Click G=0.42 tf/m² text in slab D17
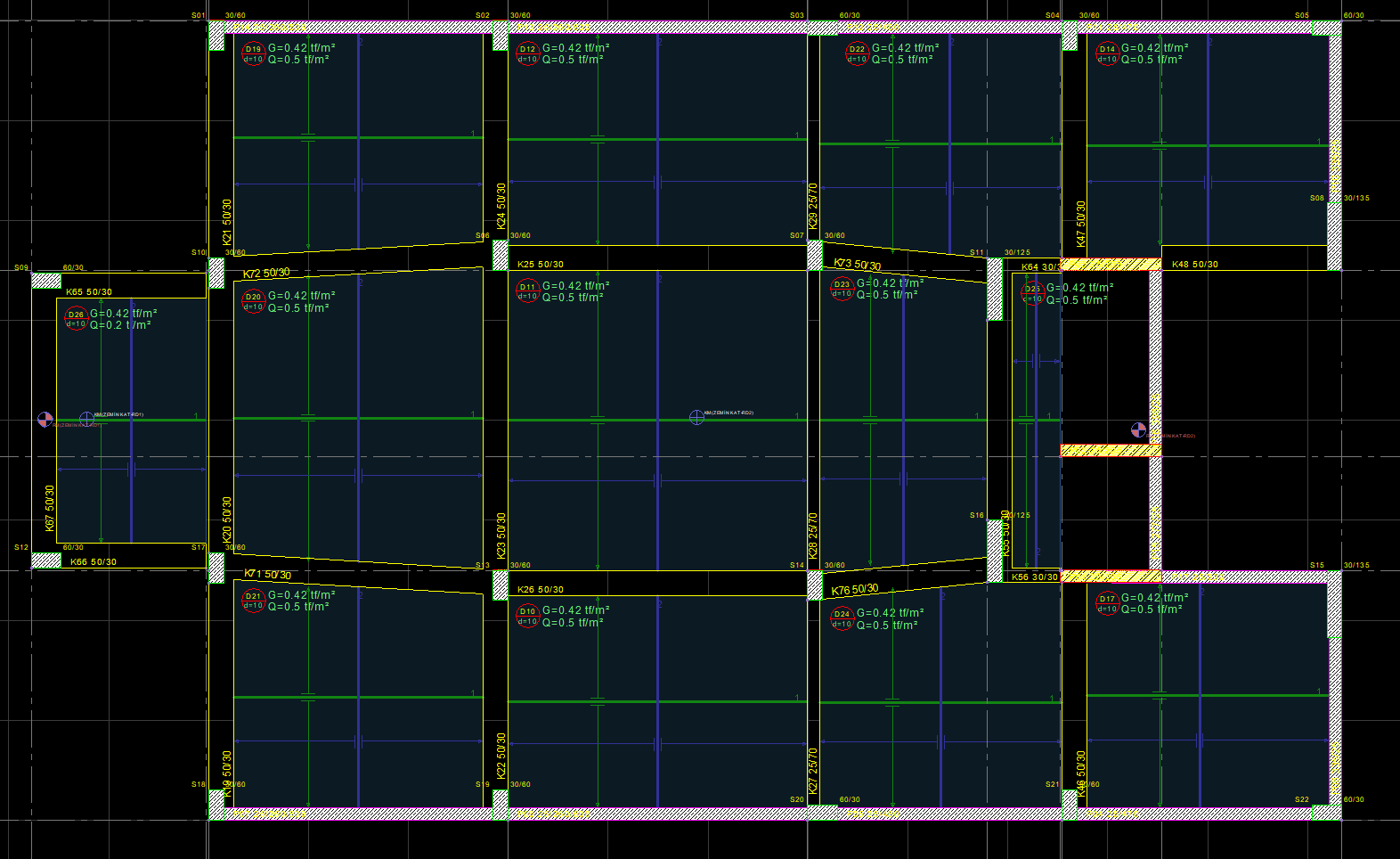1400x859 pixels. pos(1154,598)
